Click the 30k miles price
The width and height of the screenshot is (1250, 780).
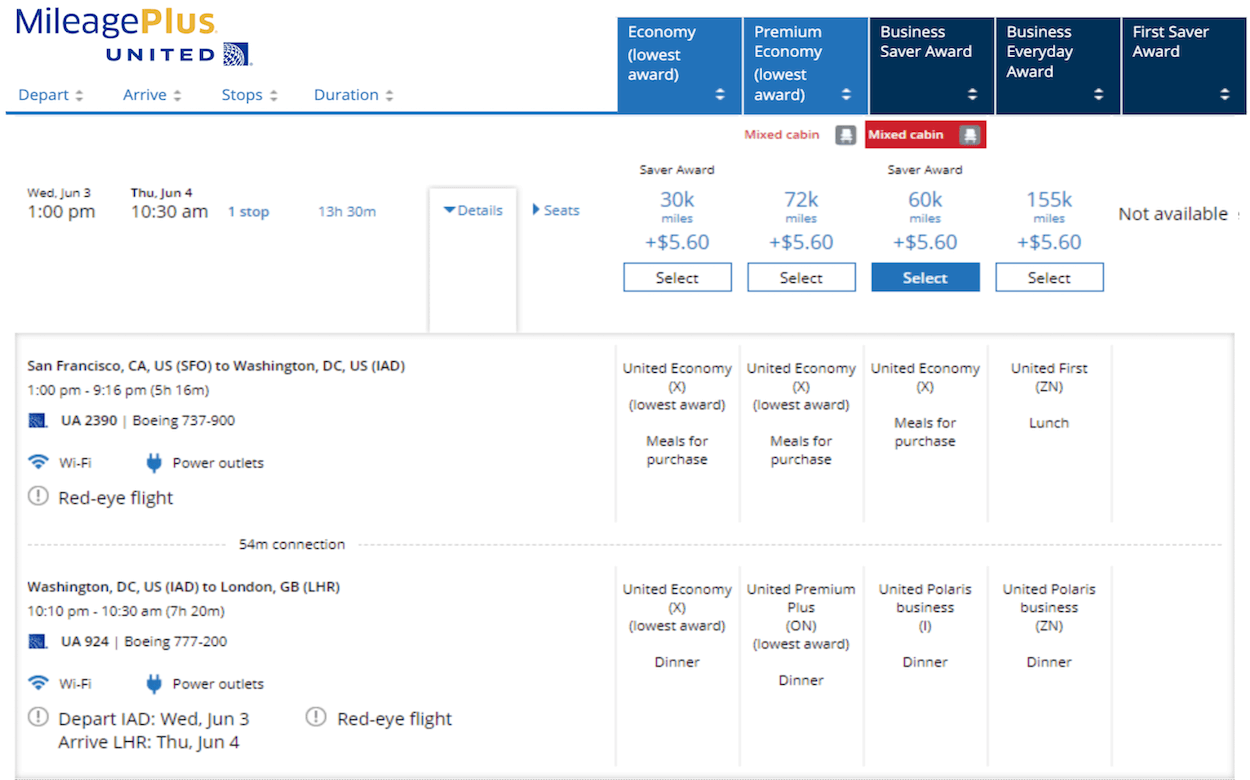677,200
